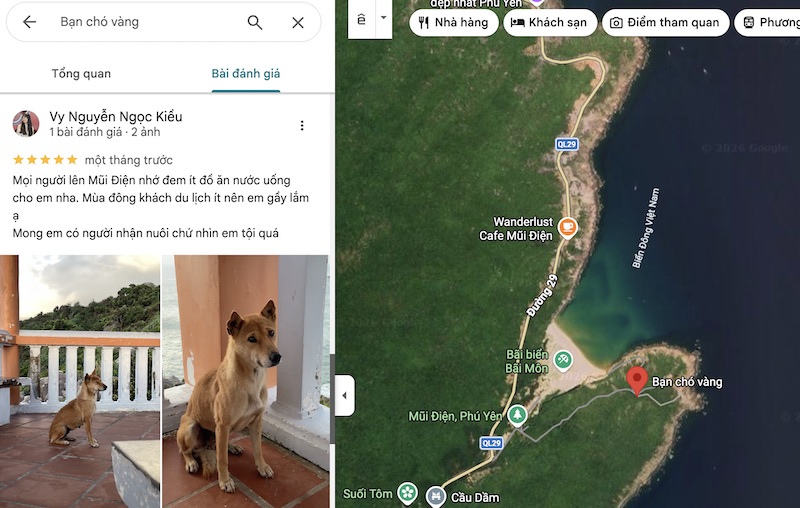Select the red Bạn chó vàng pin
Image resolution: width=800 pixels, height=508 pixels.
pos(637,380)
